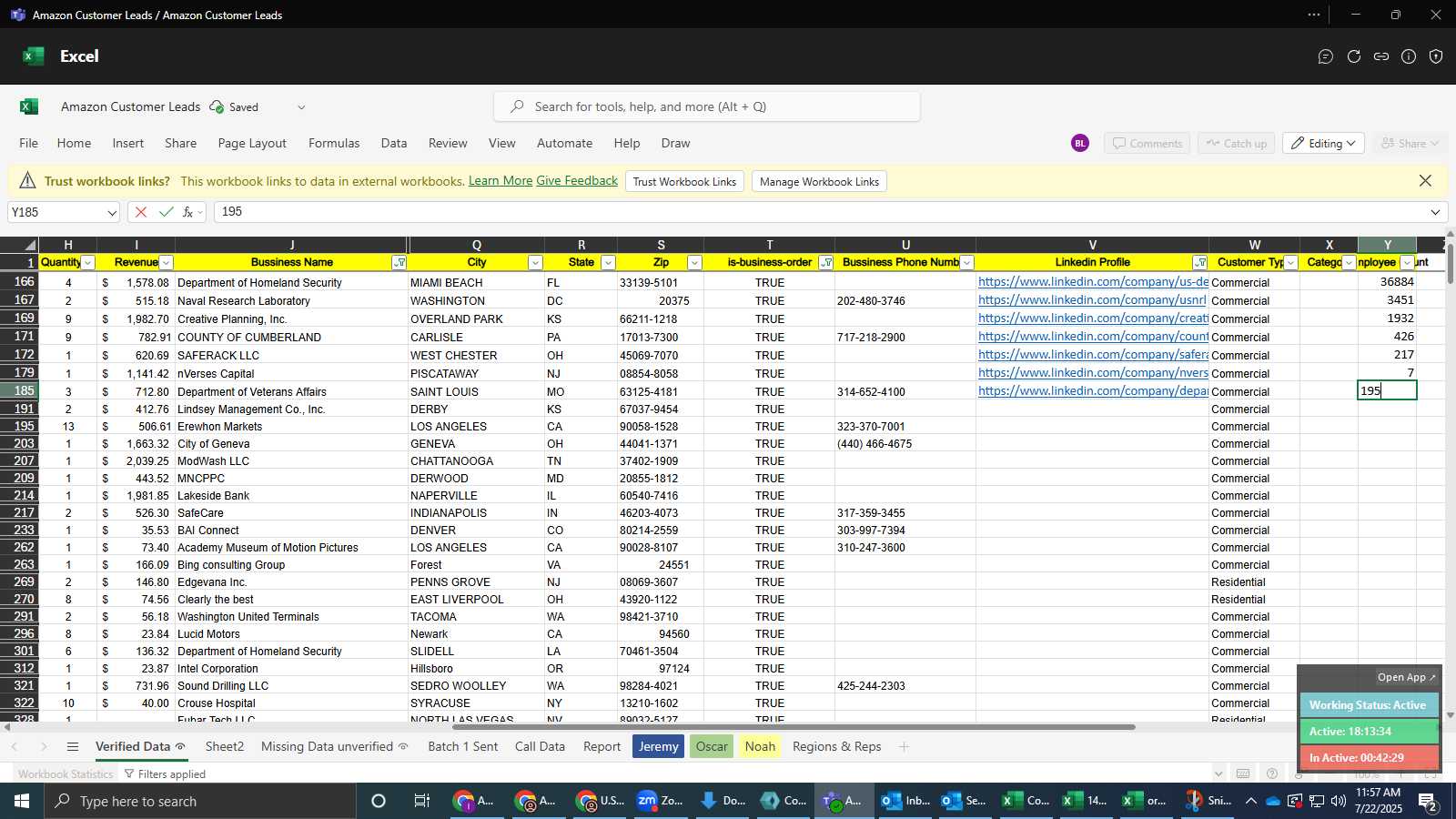Click the Workbook Statistics status bar button

[x=66, y=773]
